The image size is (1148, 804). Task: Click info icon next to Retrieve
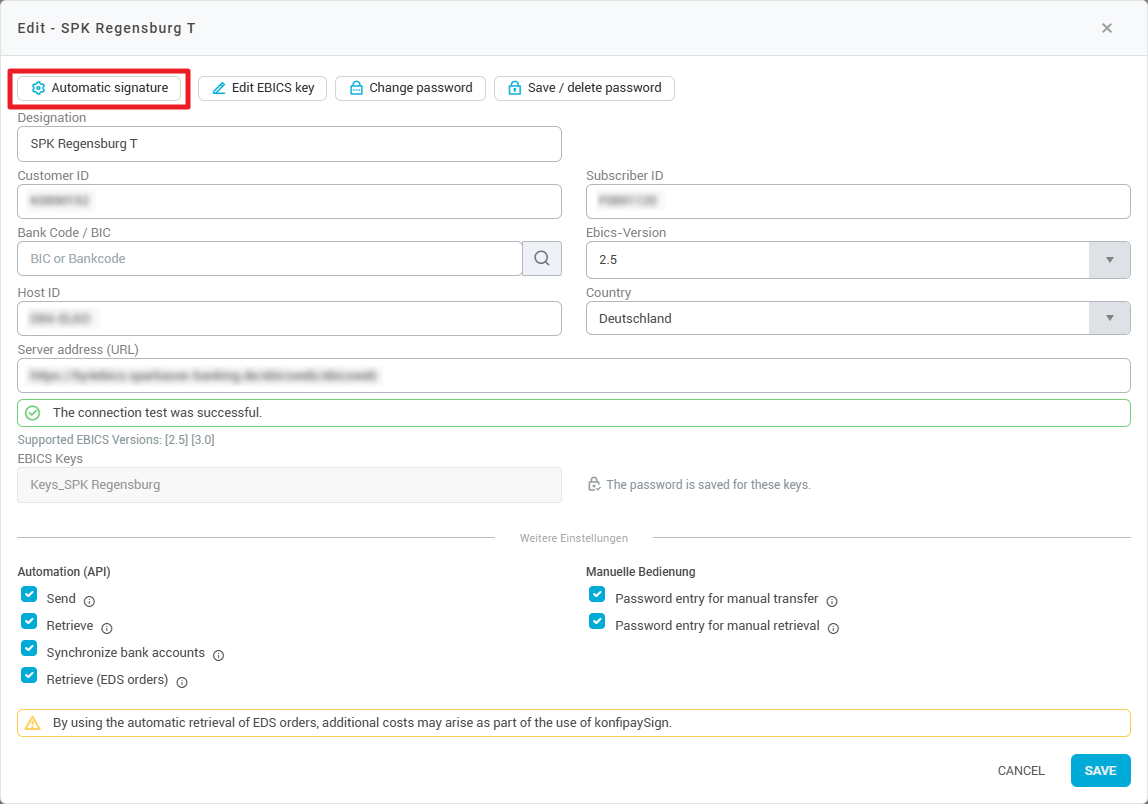[107, 628]
